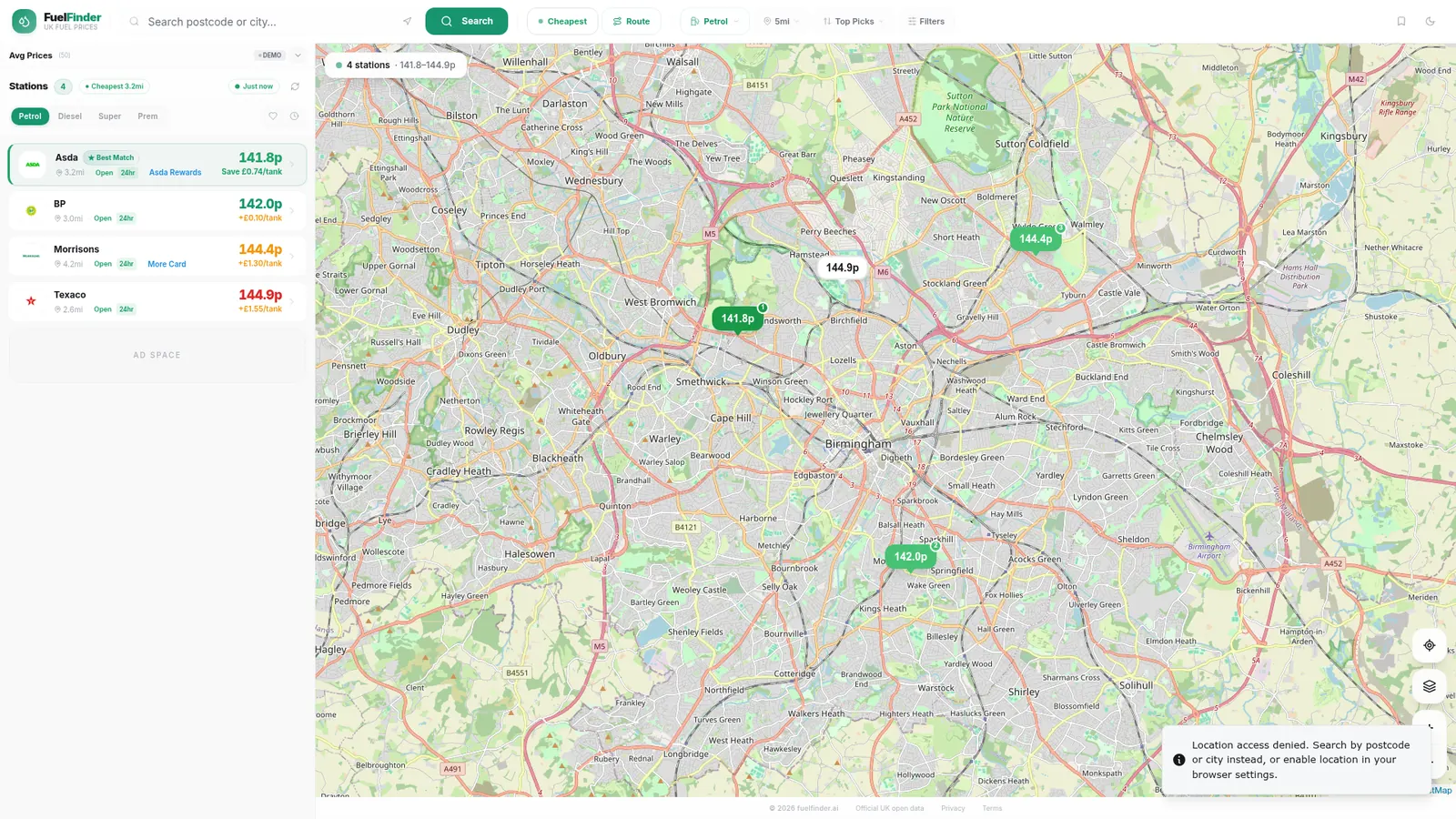Click the Texaco 144.9p price
Image resolution: width=1456 pixels, height=819 pixels.
[x=260, y=295]
